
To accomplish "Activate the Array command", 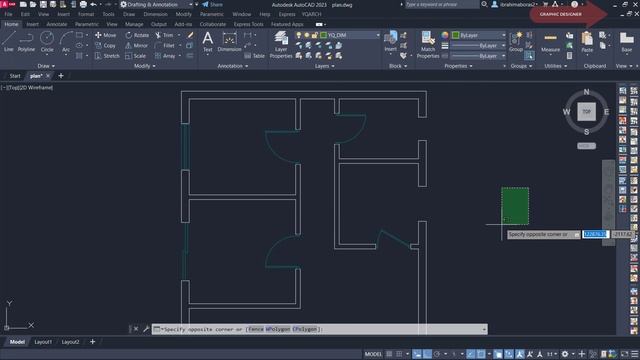I will click(165, 56).
